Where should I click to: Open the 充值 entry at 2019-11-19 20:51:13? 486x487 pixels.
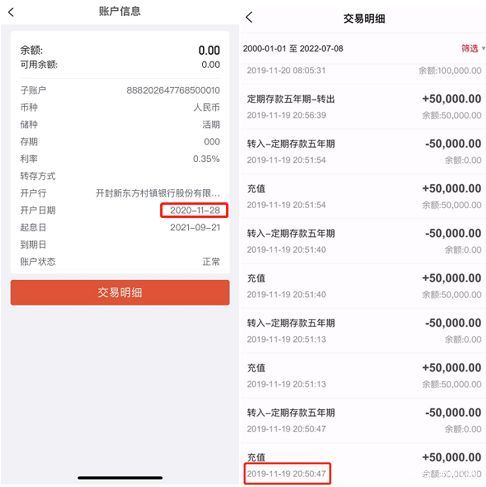coord(364,375)
